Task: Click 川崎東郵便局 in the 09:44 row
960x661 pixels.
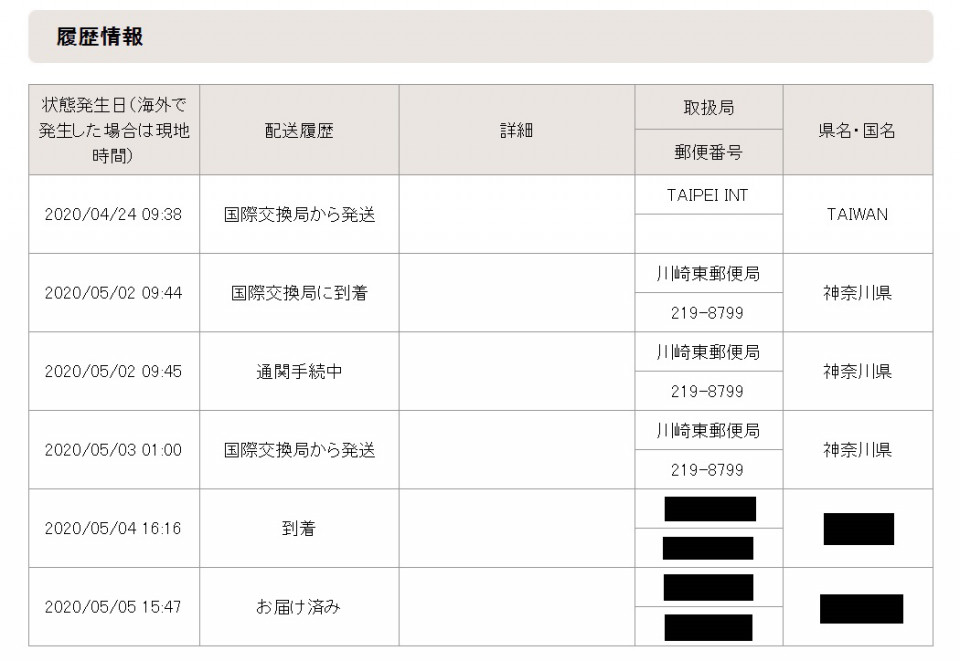Action: point(708,274)
